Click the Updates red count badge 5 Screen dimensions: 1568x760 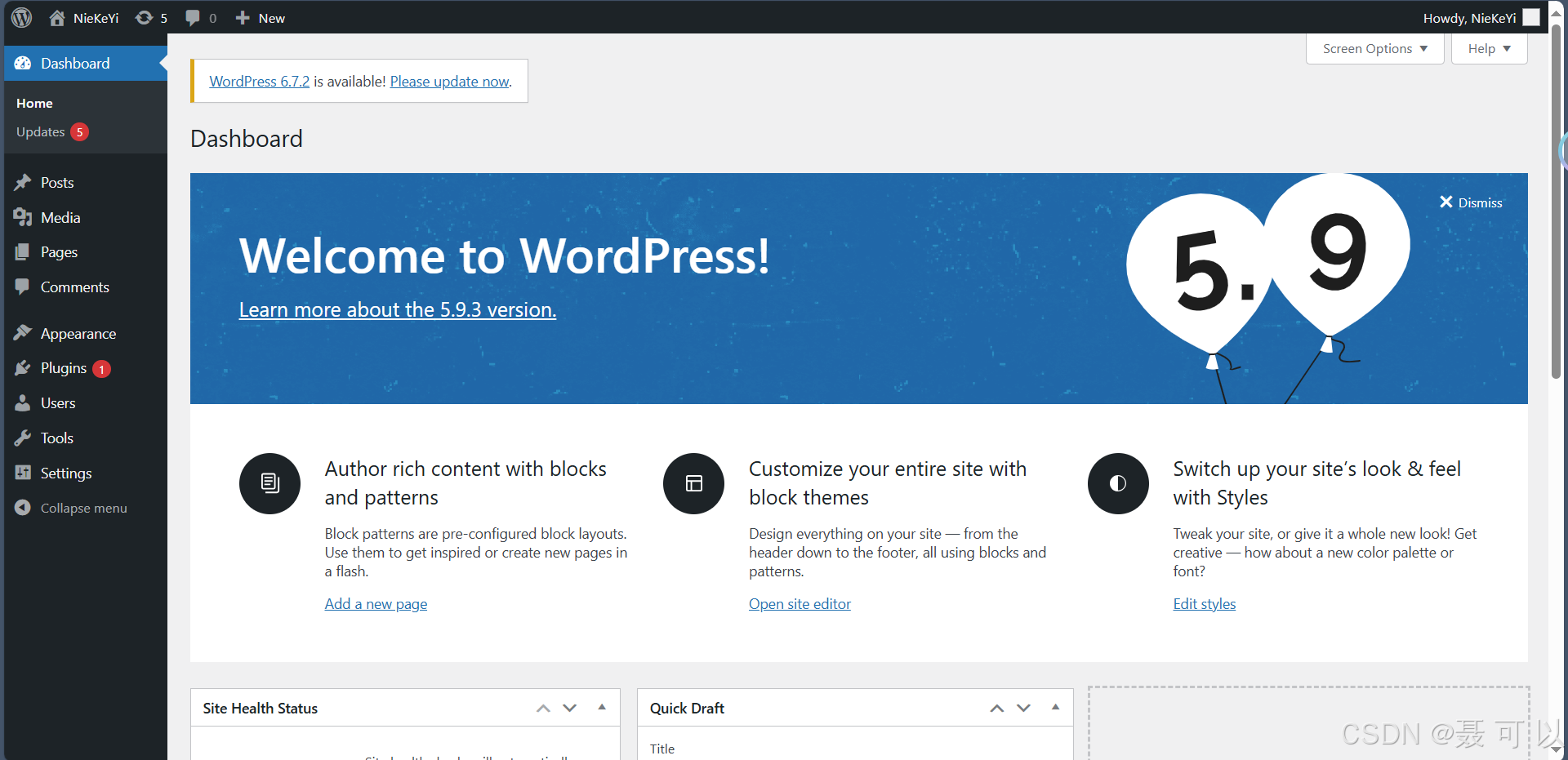(x=79, y=131)
